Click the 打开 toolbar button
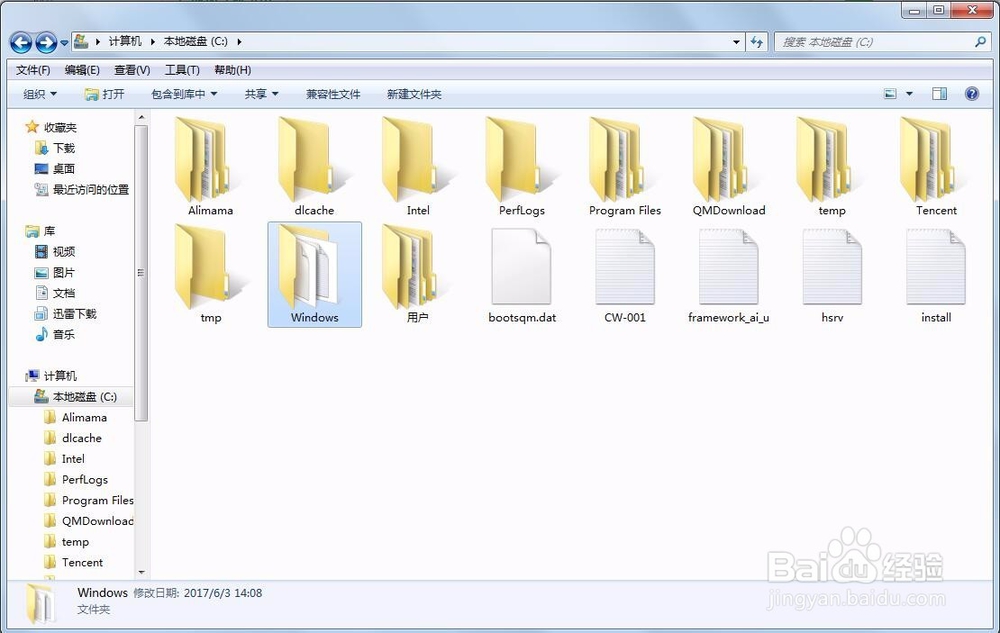This screenshot has height=633, width=1000. click(105, 94)
